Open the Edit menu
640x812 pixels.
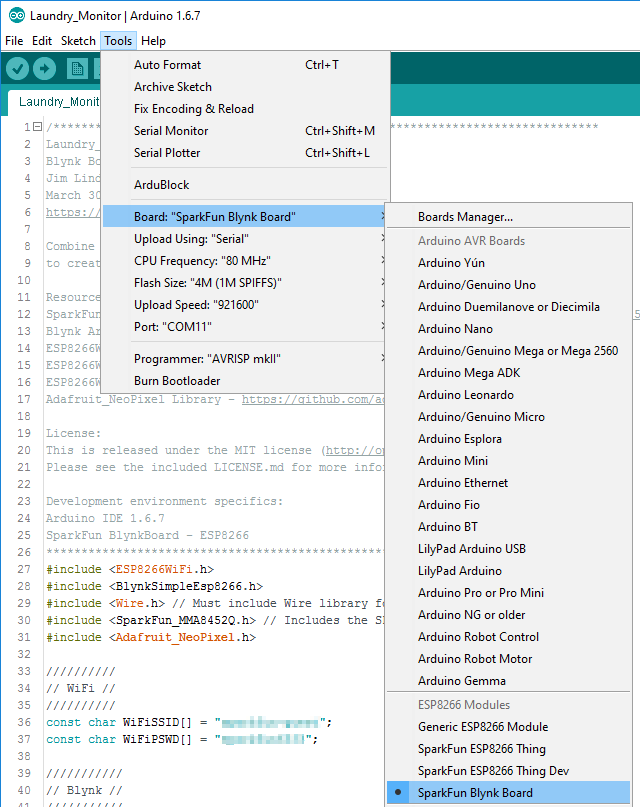click(x=42, y=41)
